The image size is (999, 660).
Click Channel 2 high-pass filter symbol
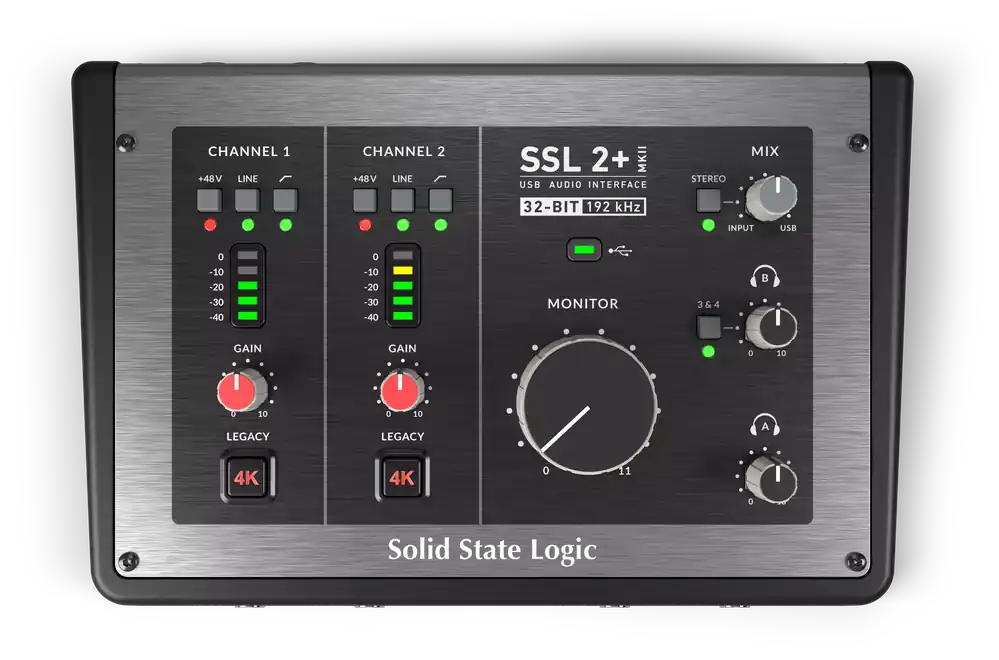pos(440,178)
